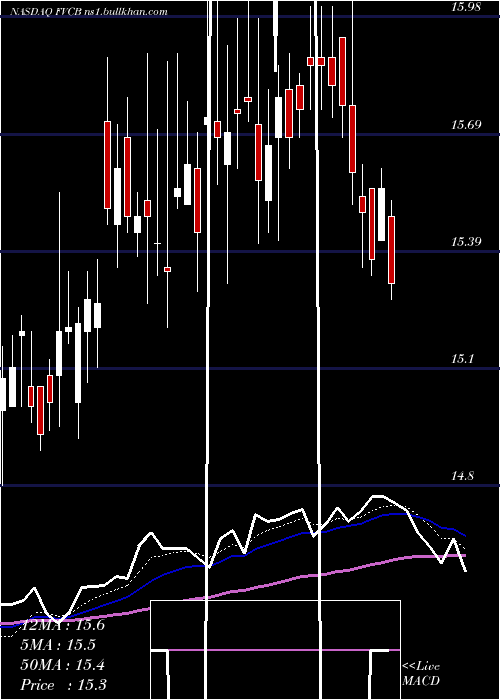Click the <<Live MACD label

421,674
